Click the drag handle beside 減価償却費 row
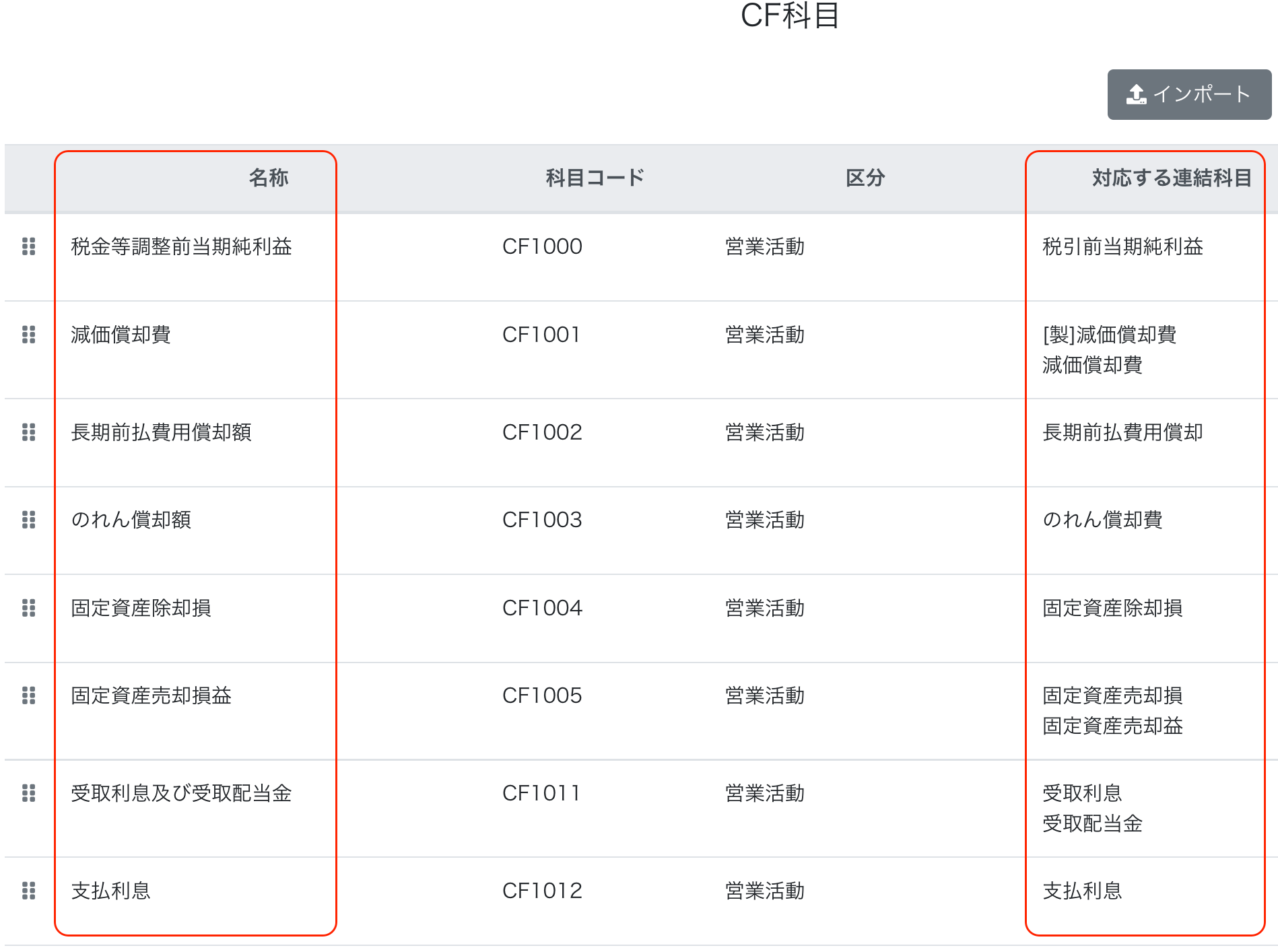 [x=29, y=335]
